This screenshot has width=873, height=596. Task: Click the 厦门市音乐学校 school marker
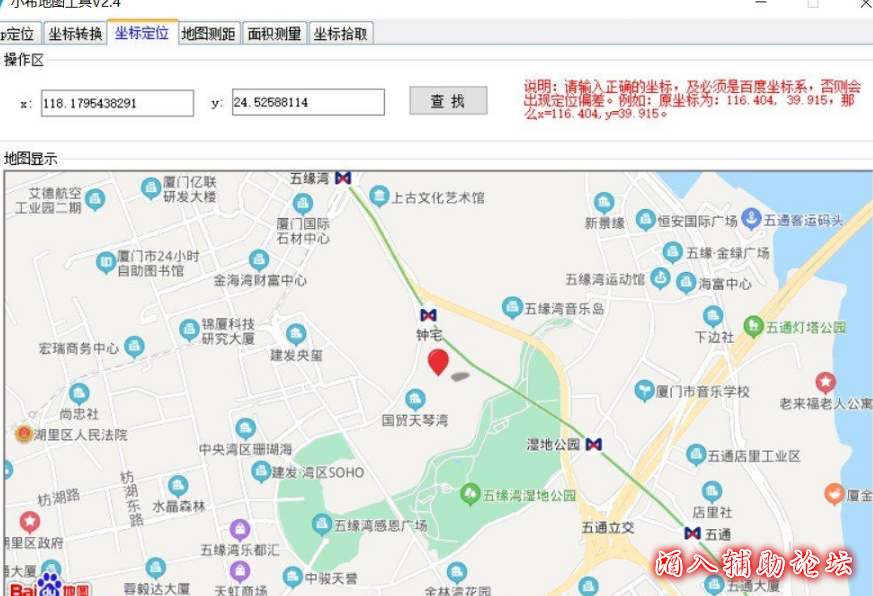[645, 390]
